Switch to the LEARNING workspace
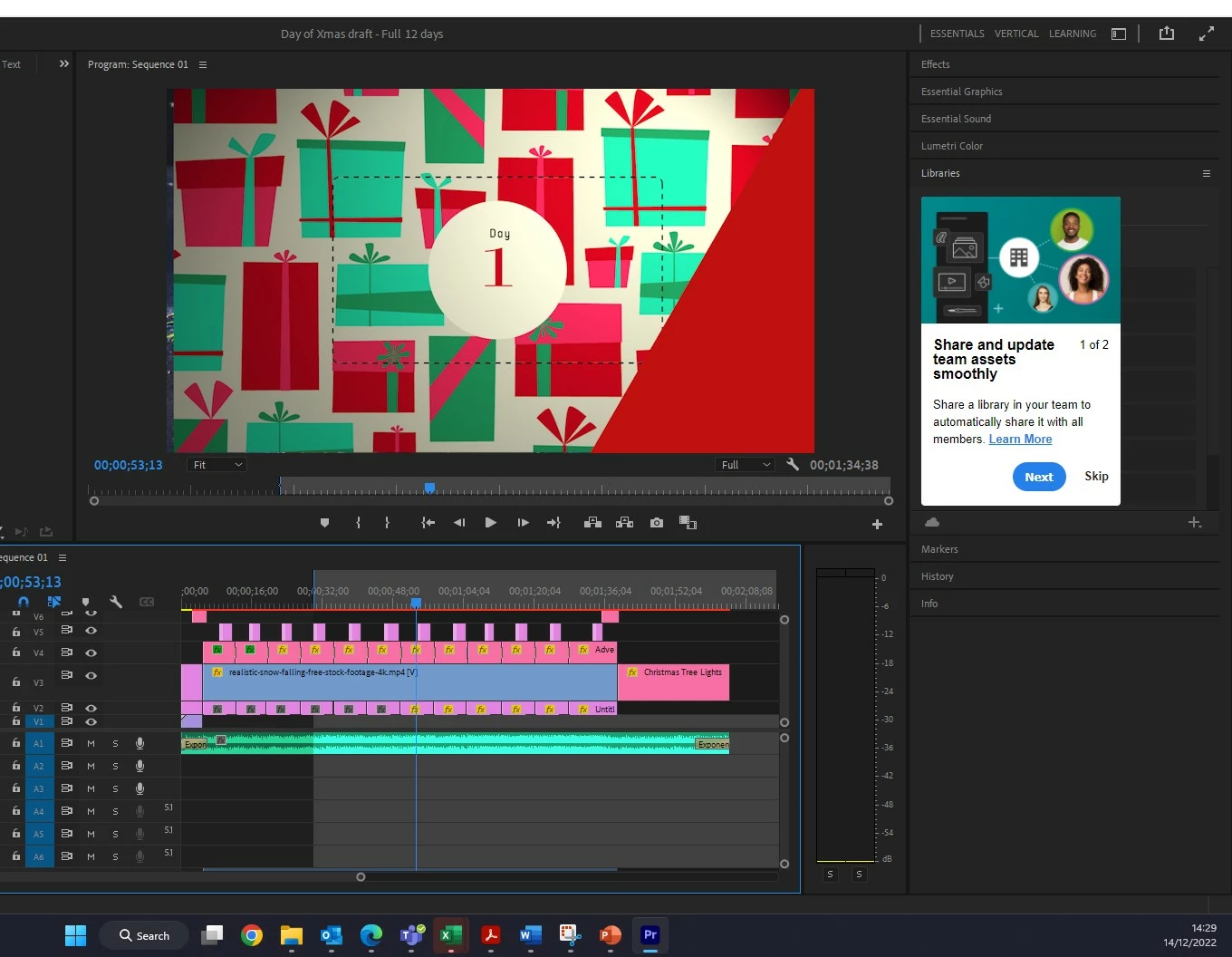Image resolution: width=1232 pixels, height=957 pixels. click(1073, 34)
